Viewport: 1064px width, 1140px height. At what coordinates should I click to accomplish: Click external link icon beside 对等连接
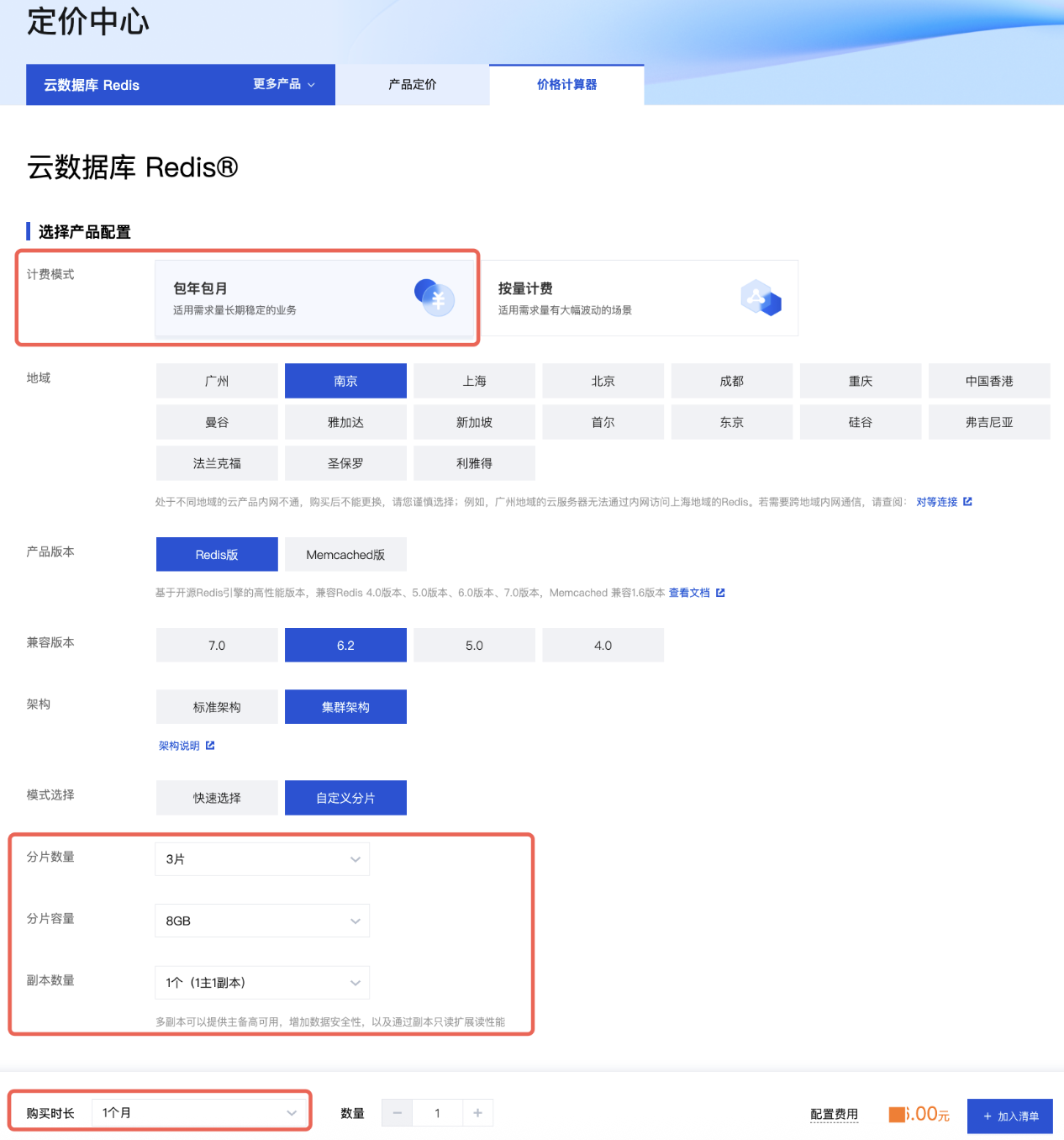pyautogui.click(x=967, y=501)
